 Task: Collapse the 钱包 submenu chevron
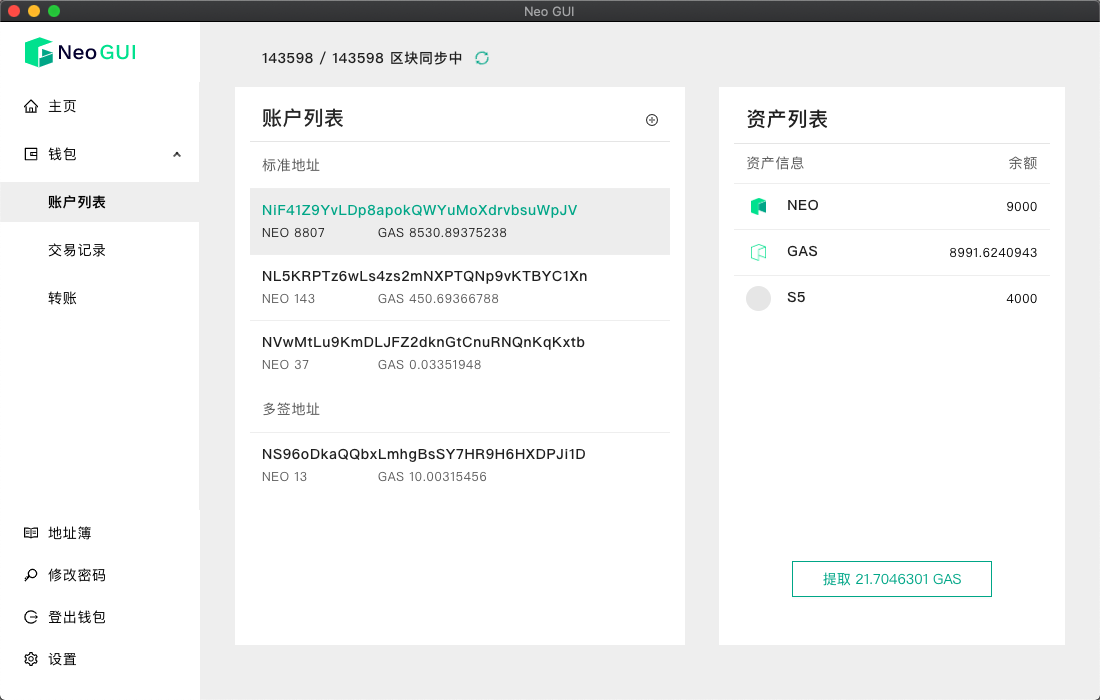(177, 154)
